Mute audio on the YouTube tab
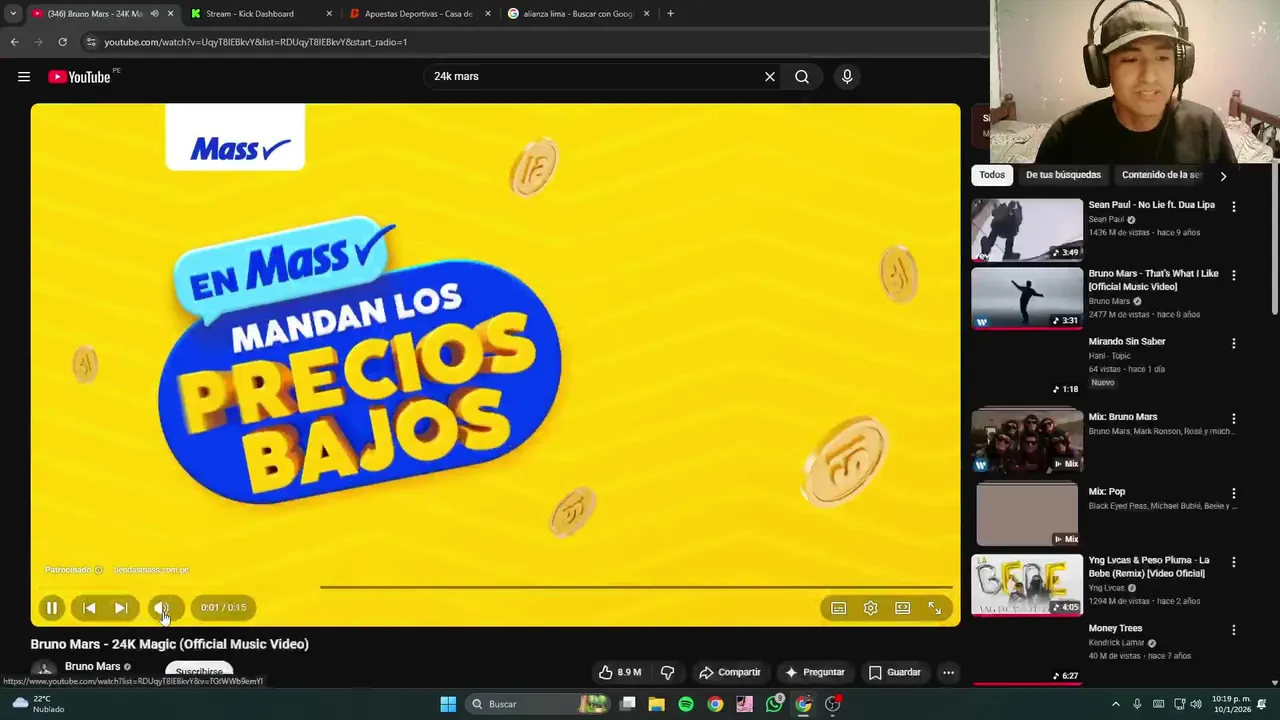Image resolution: width=1280 pixels, height=720 pixels. click(154, 14)
